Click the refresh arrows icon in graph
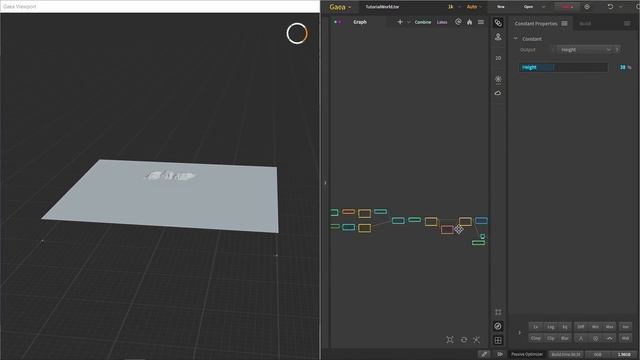640x360 pixels. click(x=464, y=340)
